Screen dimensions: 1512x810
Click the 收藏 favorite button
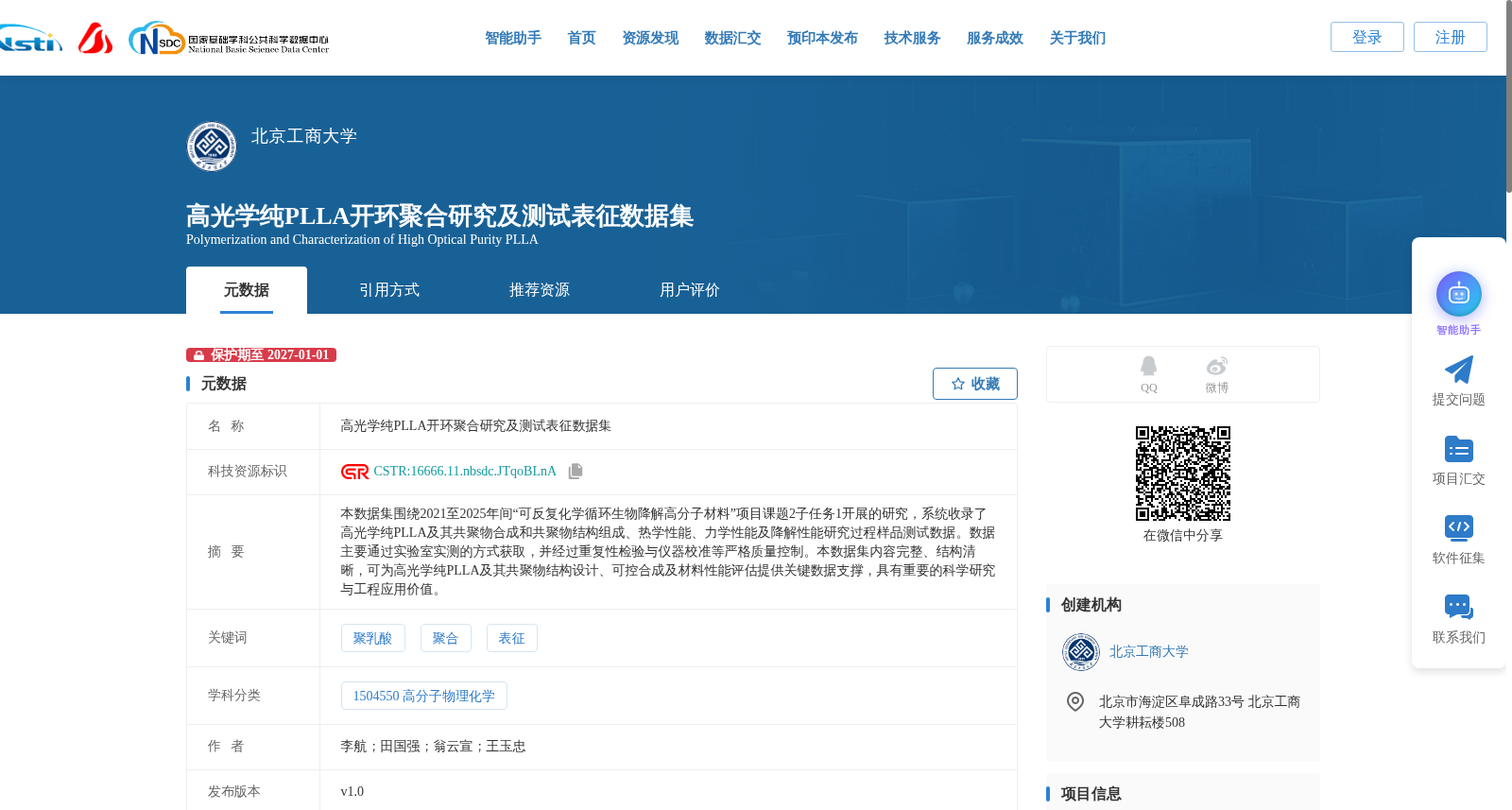click(974, 384)
